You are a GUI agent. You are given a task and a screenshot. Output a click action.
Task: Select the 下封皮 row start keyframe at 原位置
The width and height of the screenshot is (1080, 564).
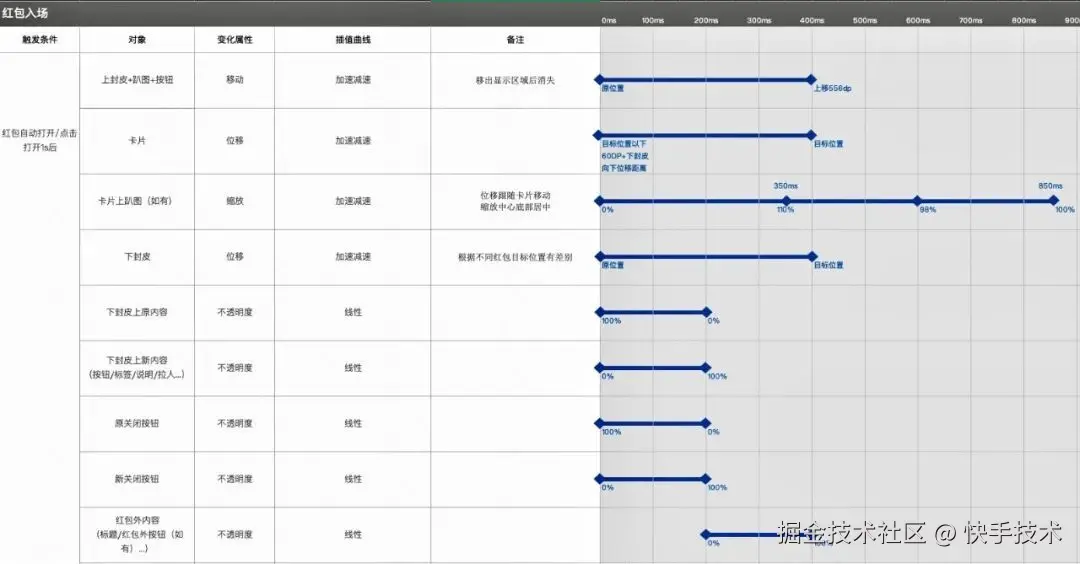599,257
